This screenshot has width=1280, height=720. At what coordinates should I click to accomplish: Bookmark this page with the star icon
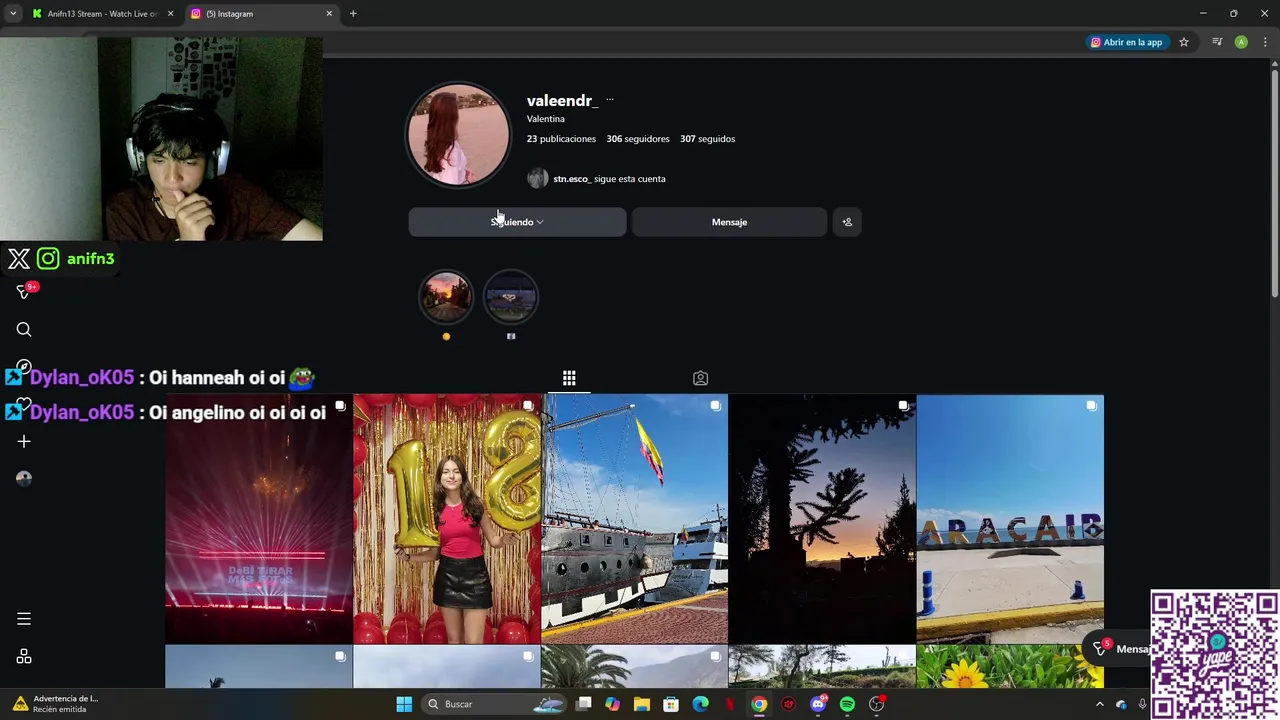tap(1184, 42)
